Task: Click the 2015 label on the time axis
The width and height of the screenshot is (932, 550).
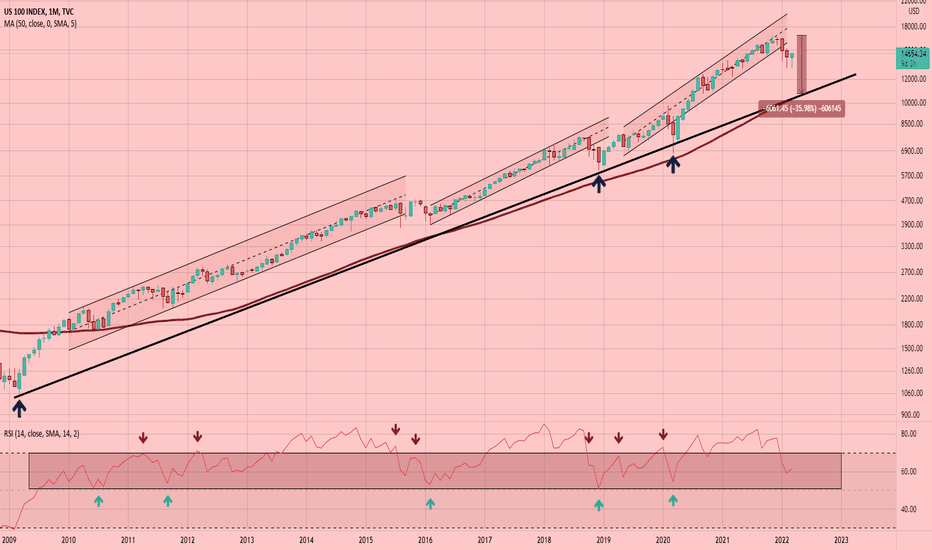Action: pos(366,539)
